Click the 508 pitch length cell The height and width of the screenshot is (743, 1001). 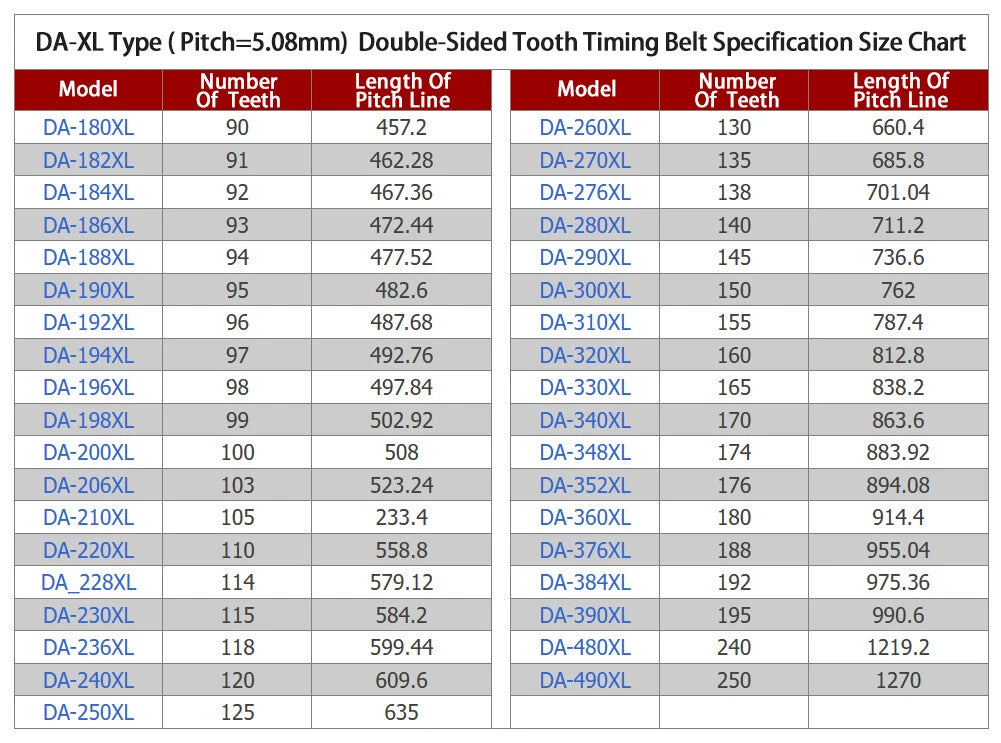coord(402,453)
